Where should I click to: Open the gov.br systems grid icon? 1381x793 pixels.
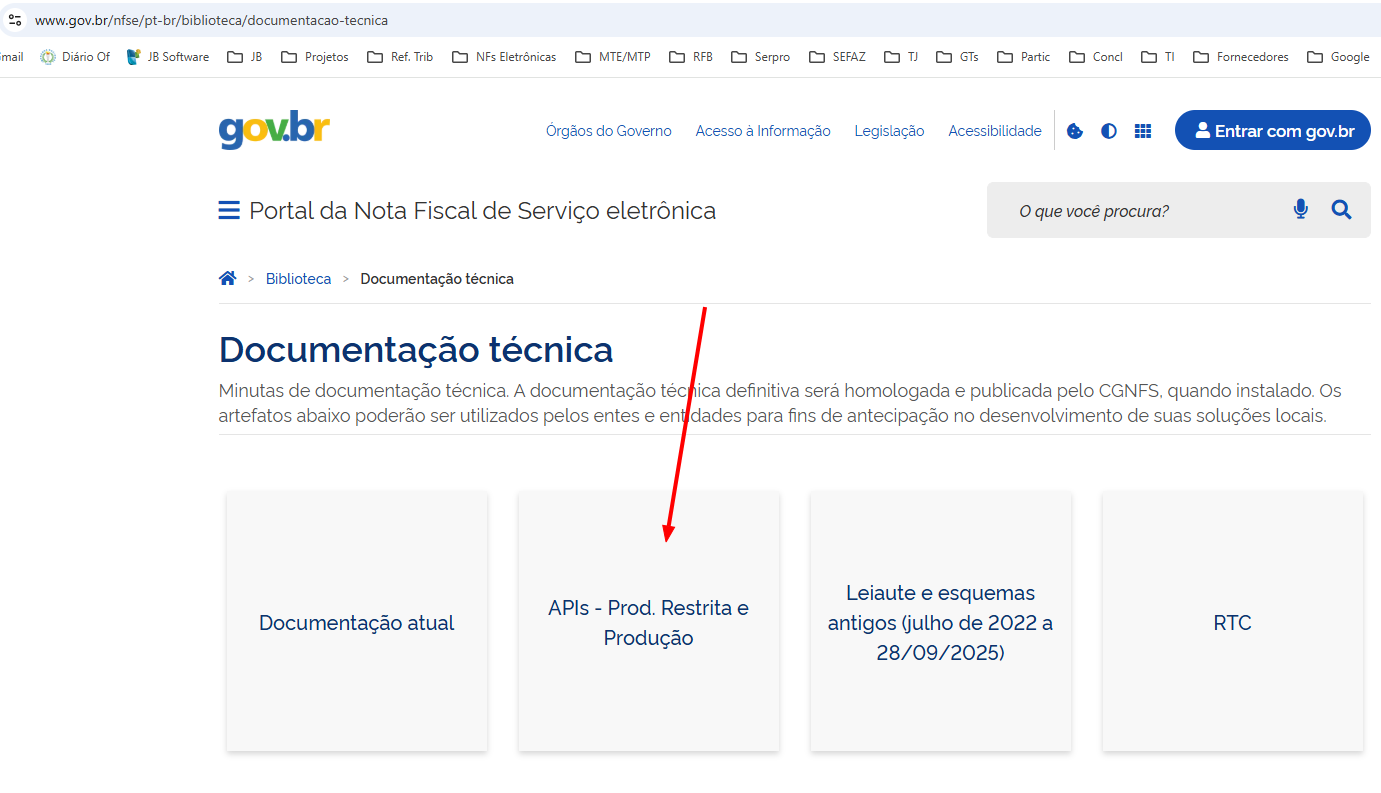[x=1143, y=131]
